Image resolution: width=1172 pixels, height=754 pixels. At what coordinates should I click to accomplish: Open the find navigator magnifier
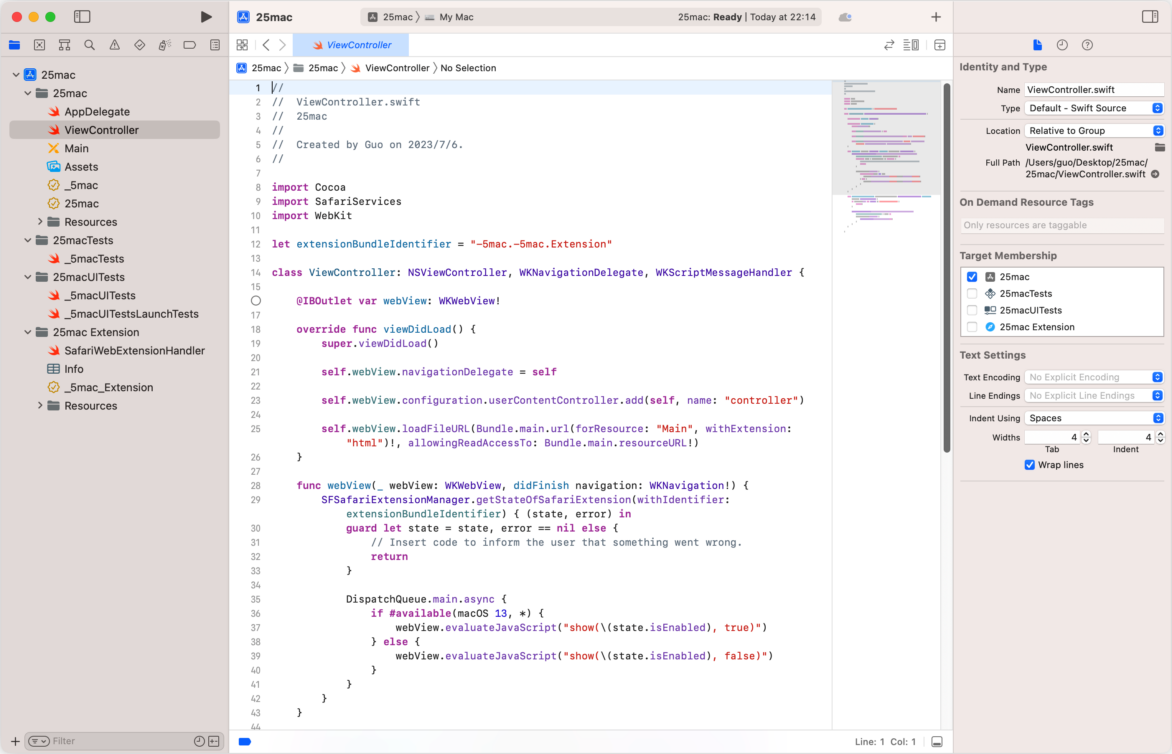[x=90, y=45]
